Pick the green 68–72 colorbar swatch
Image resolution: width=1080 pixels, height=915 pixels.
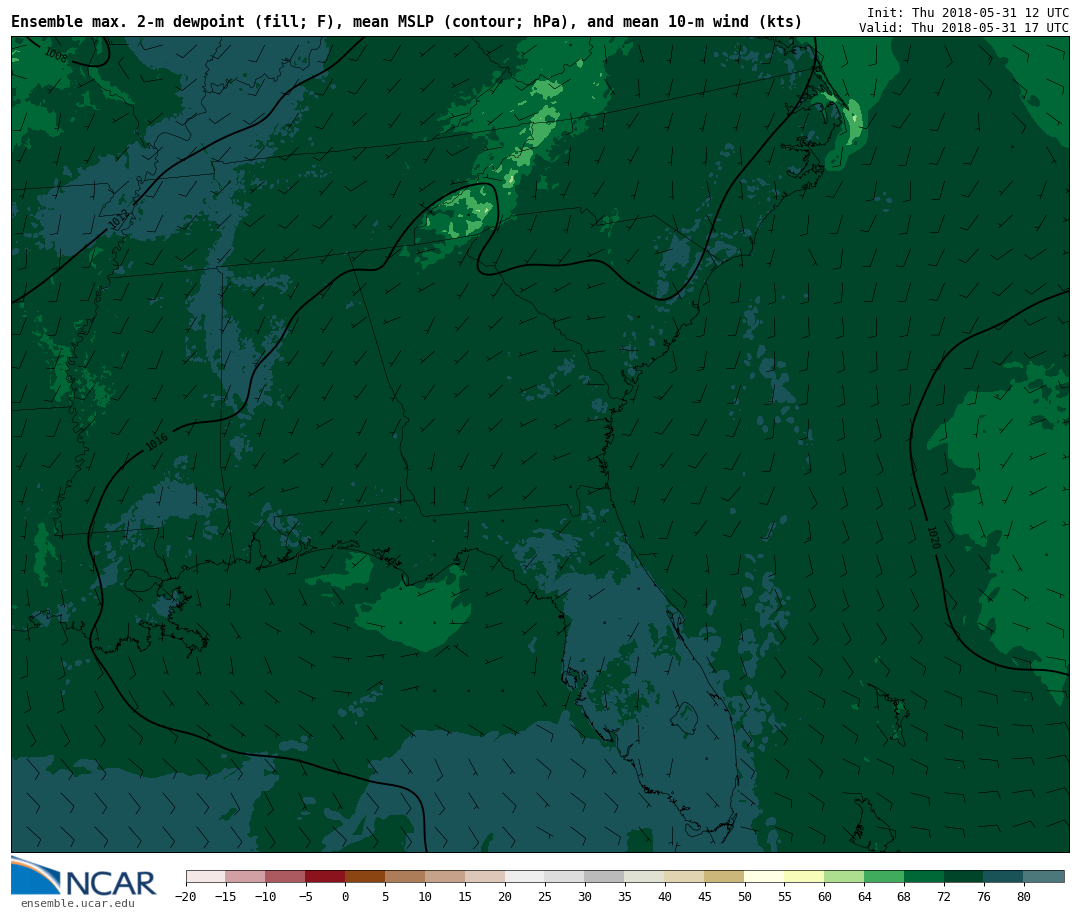[924, 877]
